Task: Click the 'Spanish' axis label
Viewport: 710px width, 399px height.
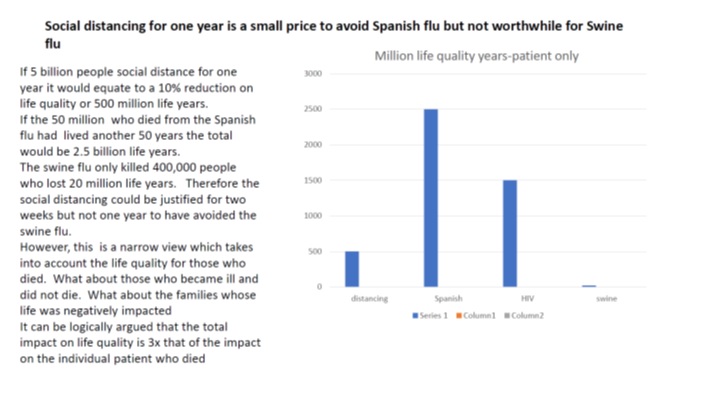Action: click(448, 298)
